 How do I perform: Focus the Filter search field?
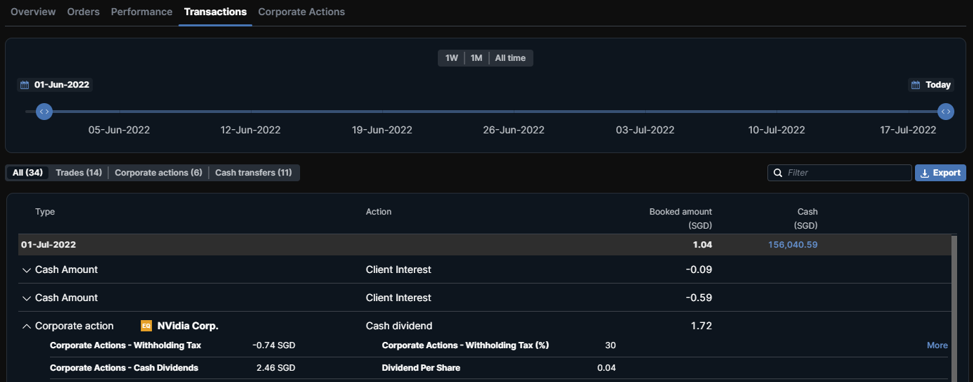tap(840, 173)
